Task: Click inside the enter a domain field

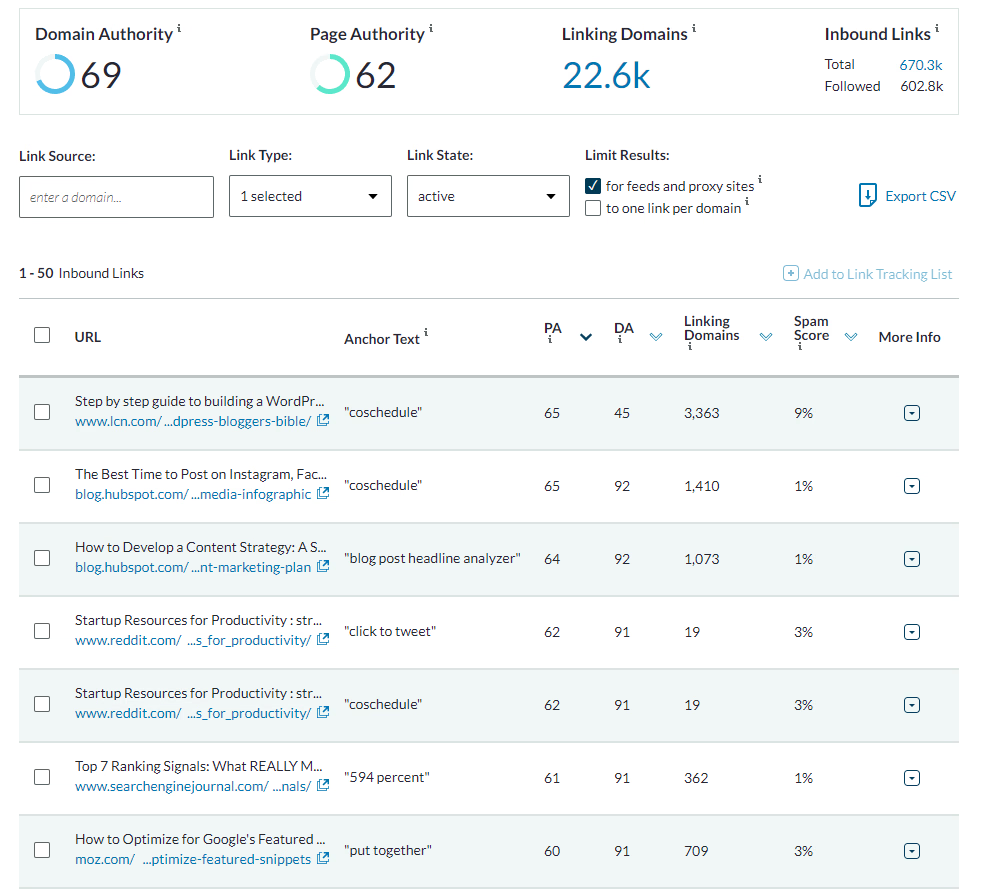Action: tap(116, 196)
